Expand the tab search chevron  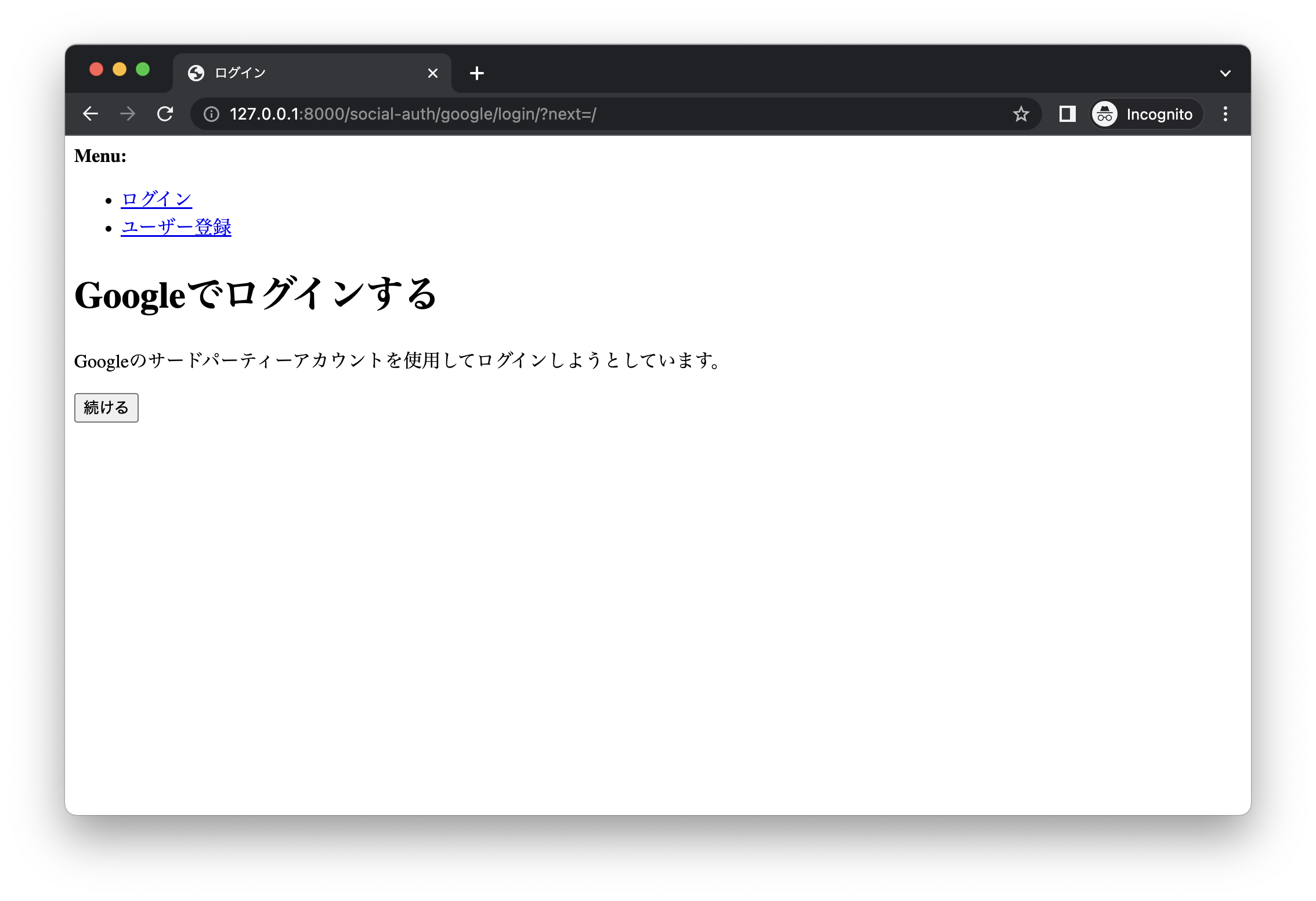tap(1225, 73)
